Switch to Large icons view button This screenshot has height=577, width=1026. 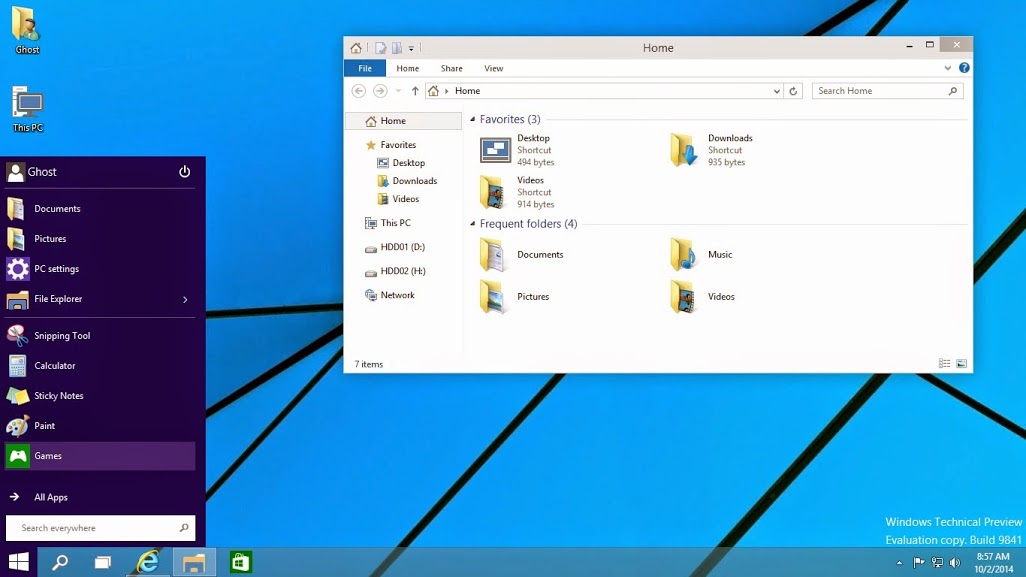pyautogui.click(x=961, y=364)
